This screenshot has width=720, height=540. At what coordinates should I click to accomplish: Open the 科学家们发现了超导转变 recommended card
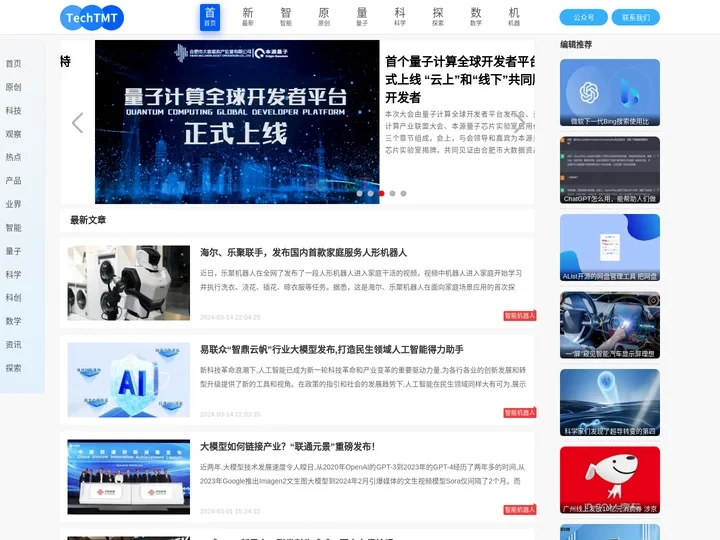(x=610, y=403)
